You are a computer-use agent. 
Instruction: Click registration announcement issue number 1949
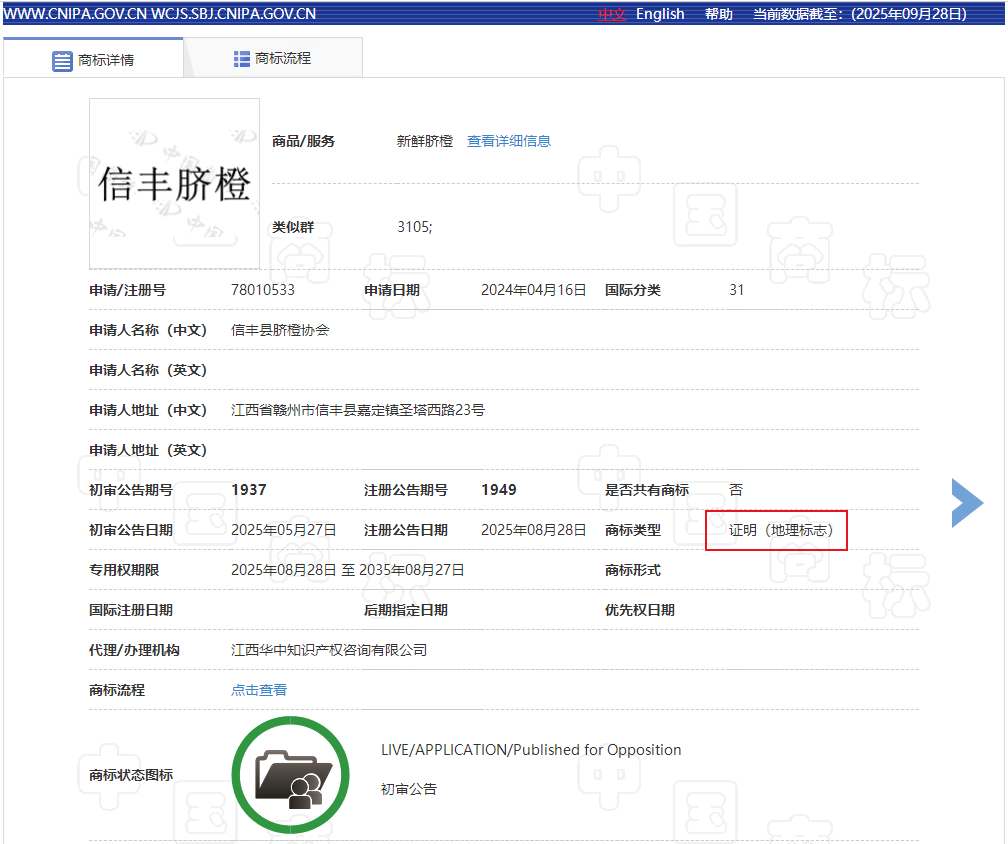(499, 490)
